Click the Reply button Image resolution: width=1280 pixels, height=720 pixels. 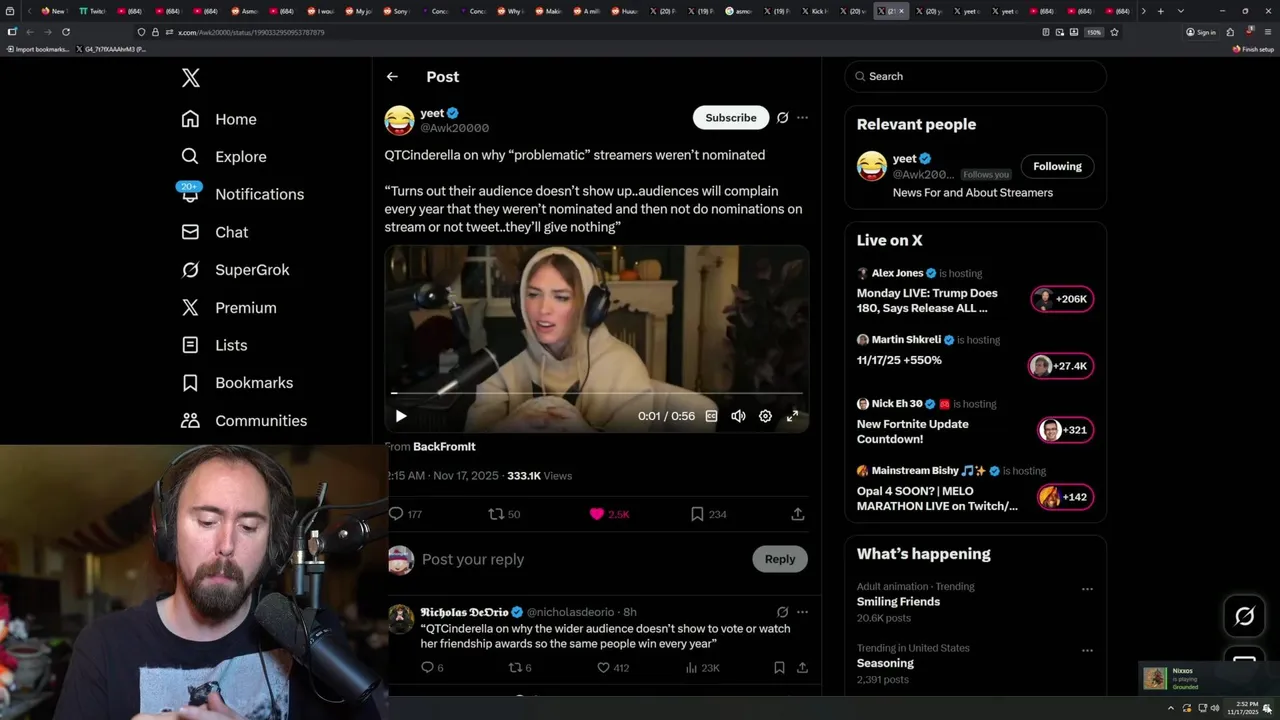coord(780,559)
